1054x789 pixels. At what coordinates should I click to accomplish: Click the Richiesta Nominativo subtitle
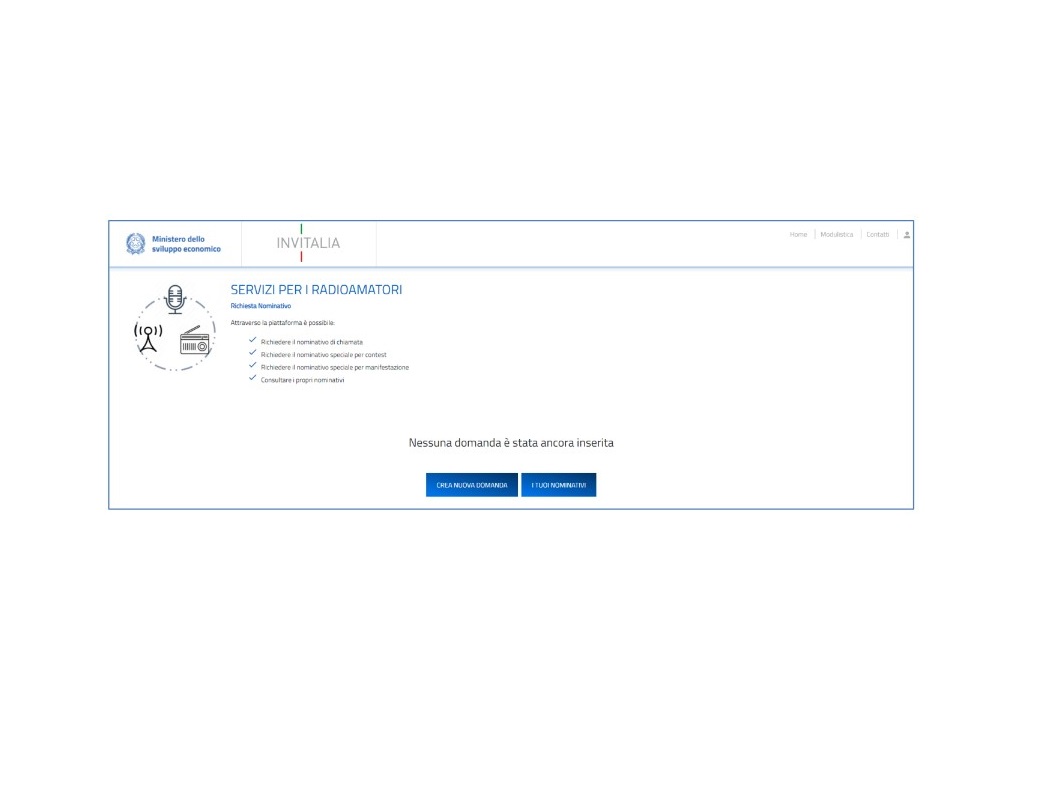[261, 306]
